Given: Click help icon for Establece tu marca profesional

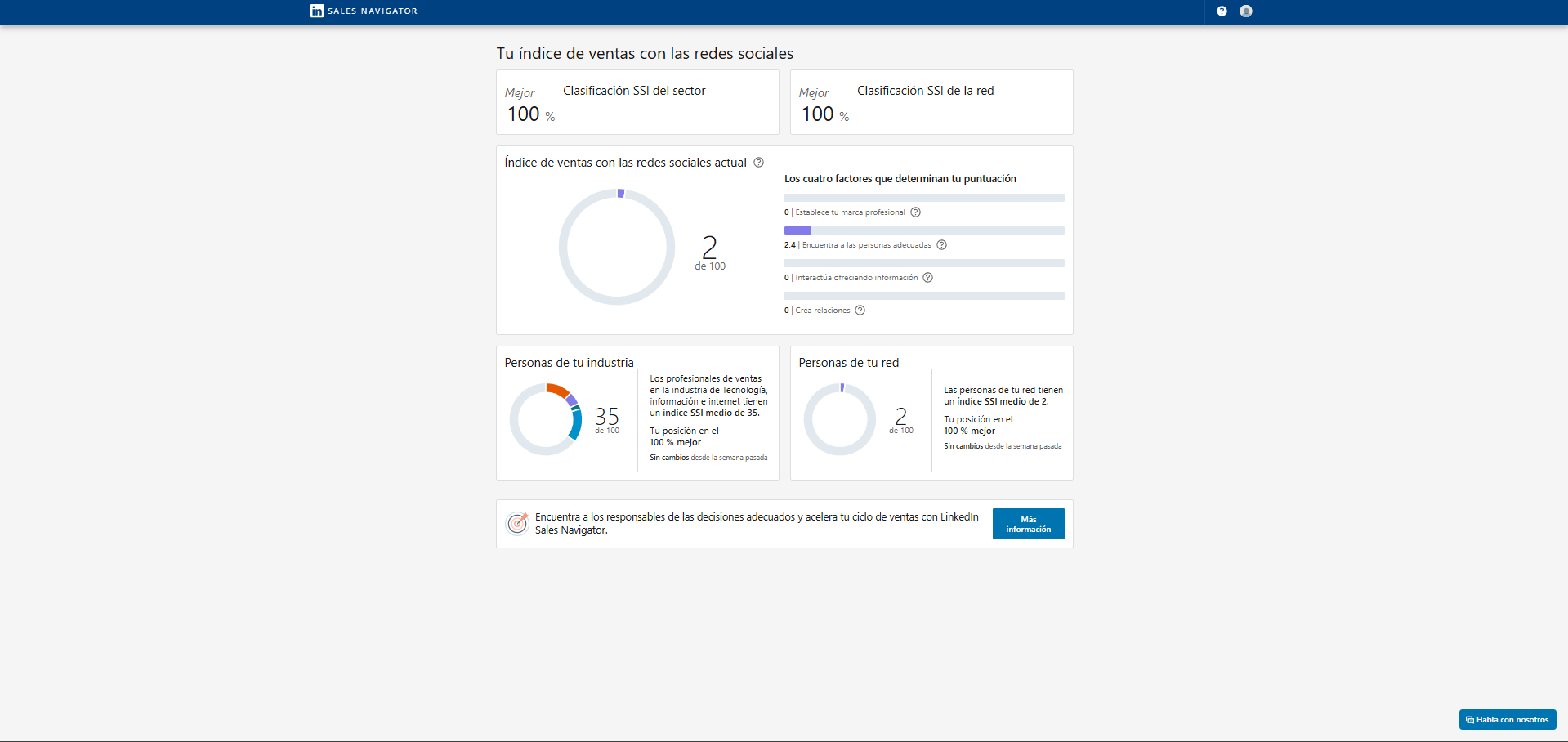Looking at the screenshot, I should (916, 212).
